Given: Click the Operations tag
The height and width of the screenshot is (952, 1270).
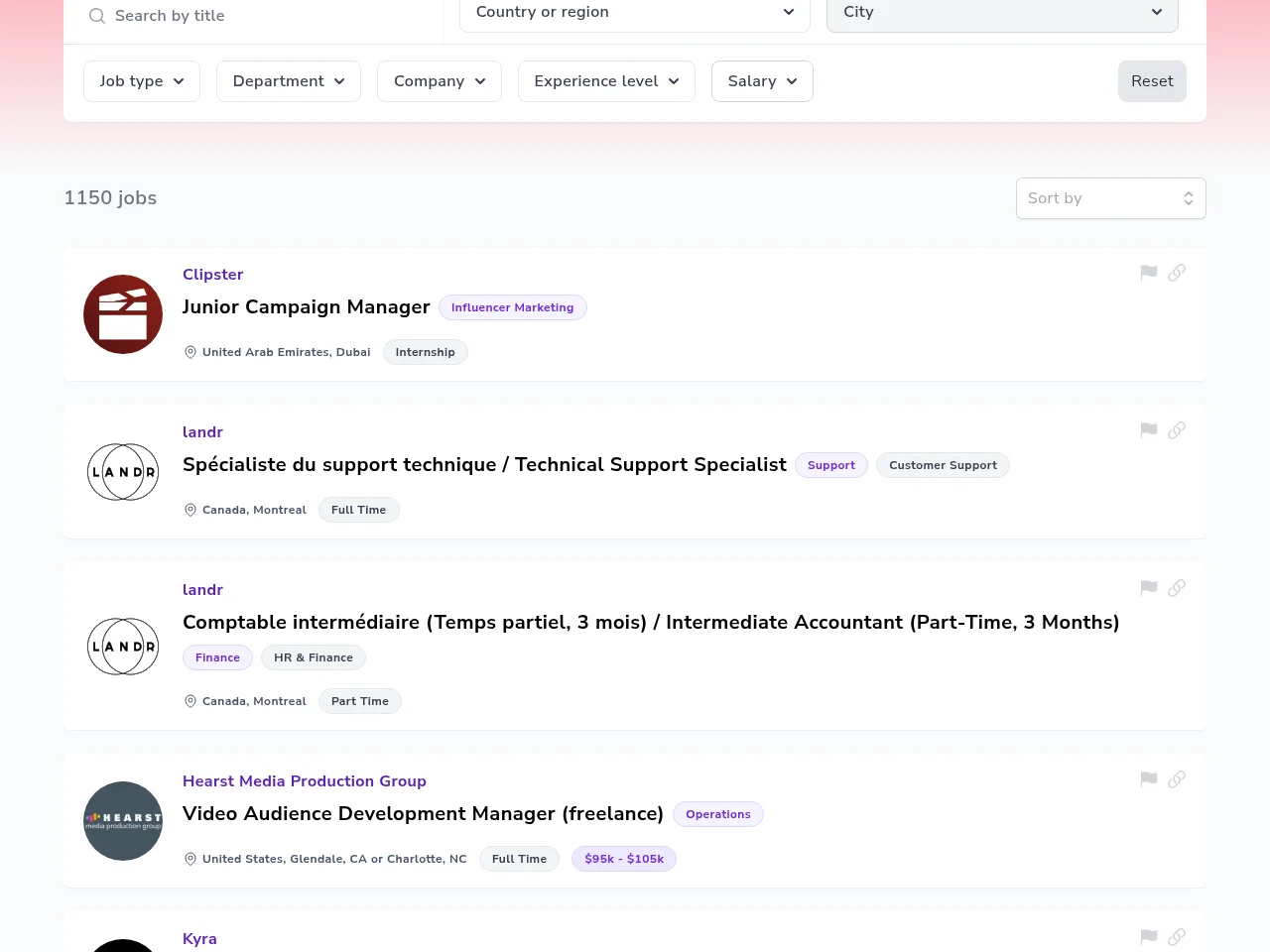Looking at the screenshot, I should 718,814.
